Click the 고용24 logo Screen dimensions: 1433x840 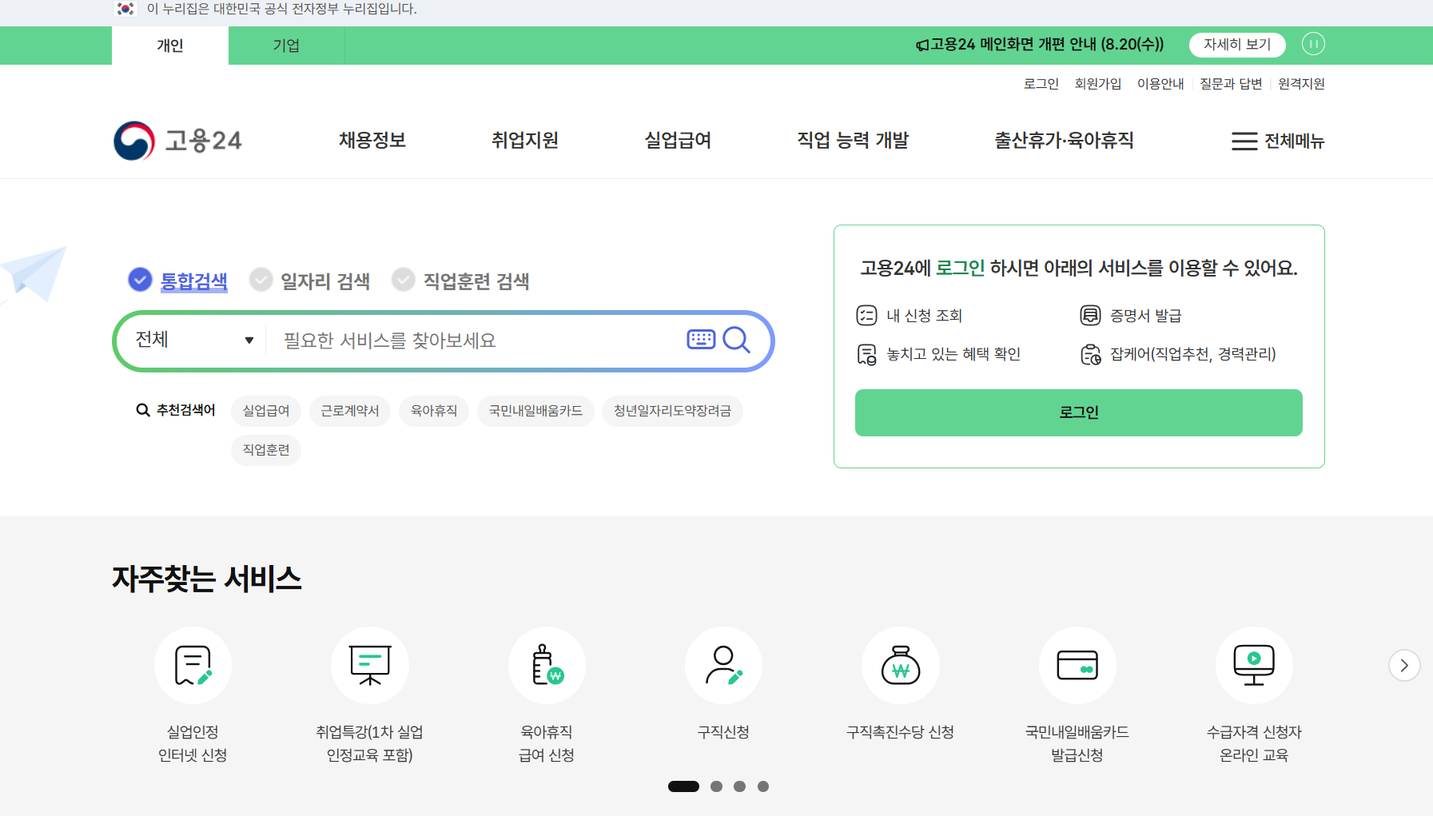178,140
